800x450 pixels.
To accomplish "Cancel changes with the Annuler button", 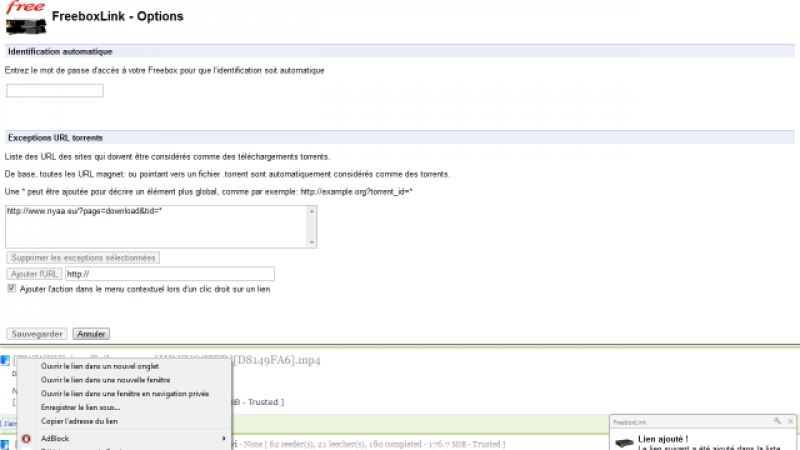I will (x=91, y=334).
